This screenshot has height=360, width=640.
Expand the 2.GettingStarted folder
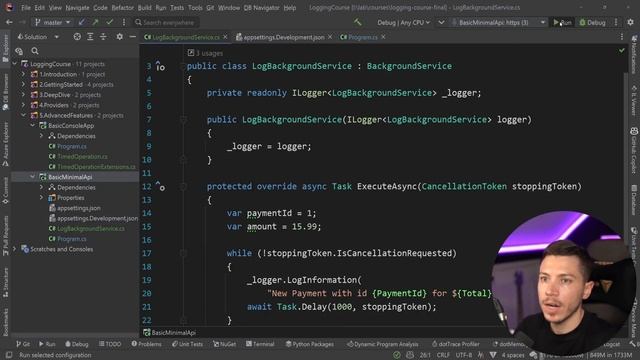[23, 84]
